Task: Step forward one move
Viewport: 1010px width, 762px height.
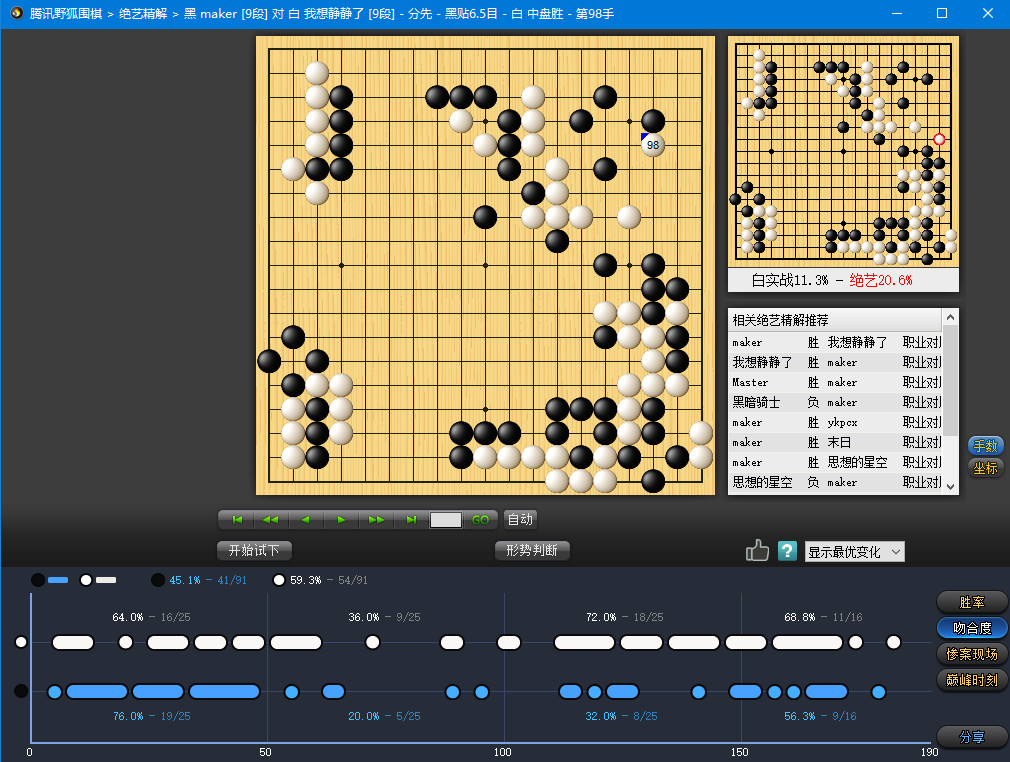Action: (341, 520)
